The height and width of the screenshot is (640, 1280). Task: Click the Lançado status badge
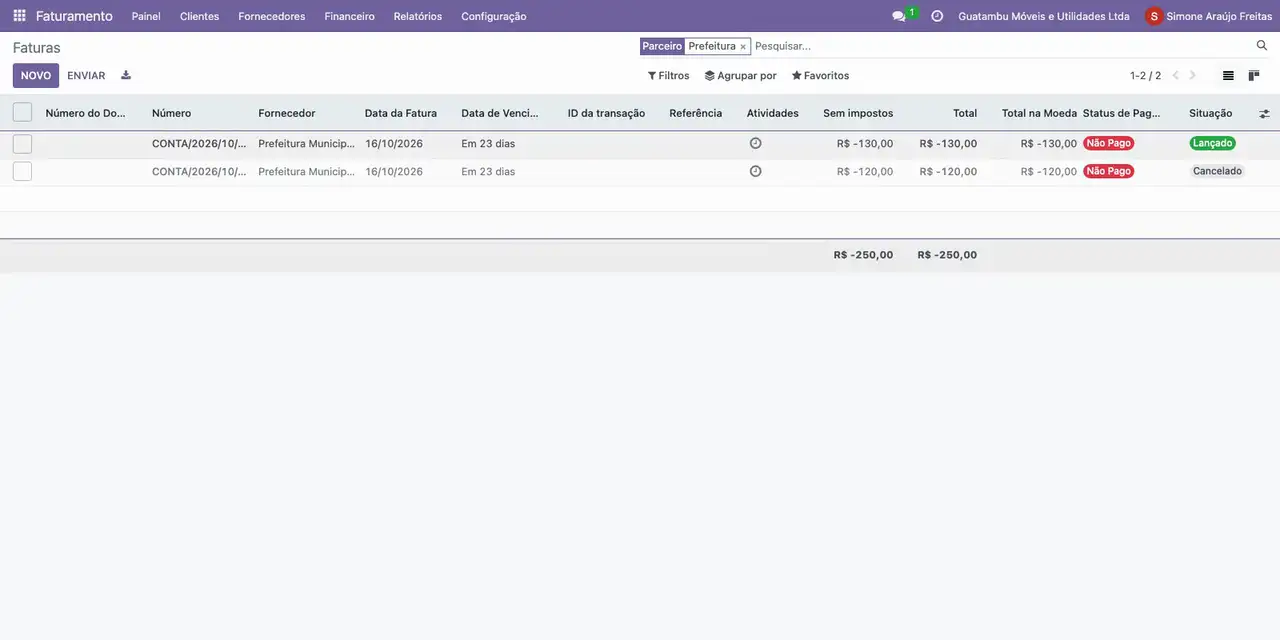(1213, 143)
